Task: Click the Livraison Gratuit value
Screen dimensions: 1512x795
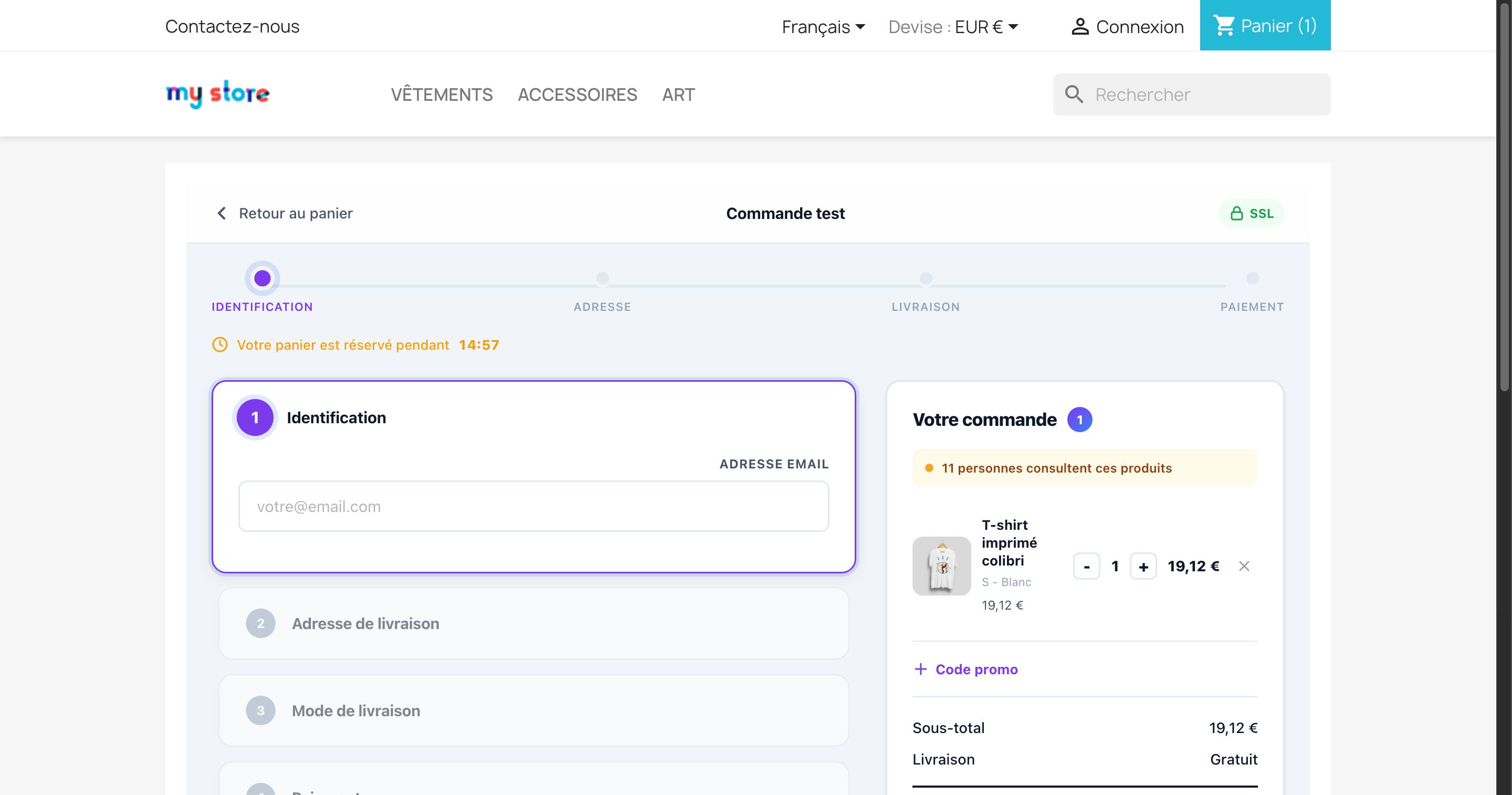Action: pos(1234,760)
